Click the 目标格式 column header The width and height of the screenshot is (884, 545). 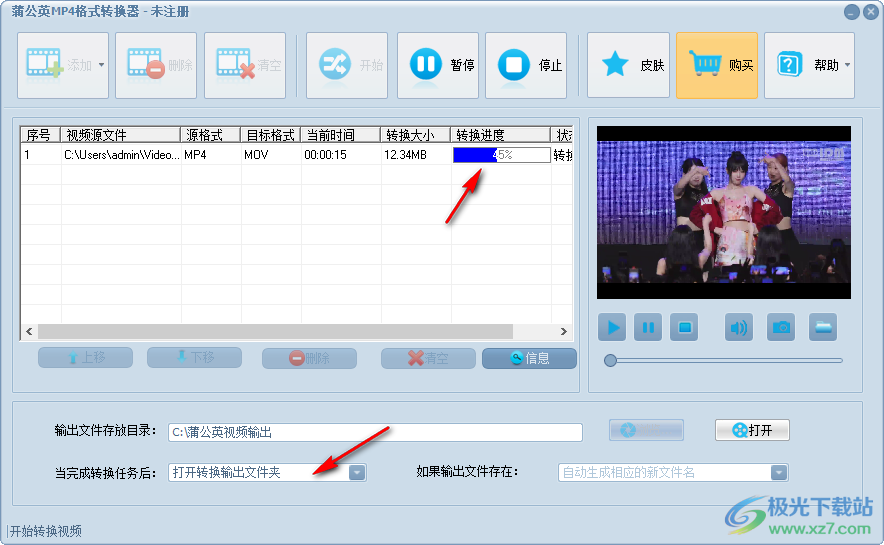pyautogui.click(x=271, y=135)
